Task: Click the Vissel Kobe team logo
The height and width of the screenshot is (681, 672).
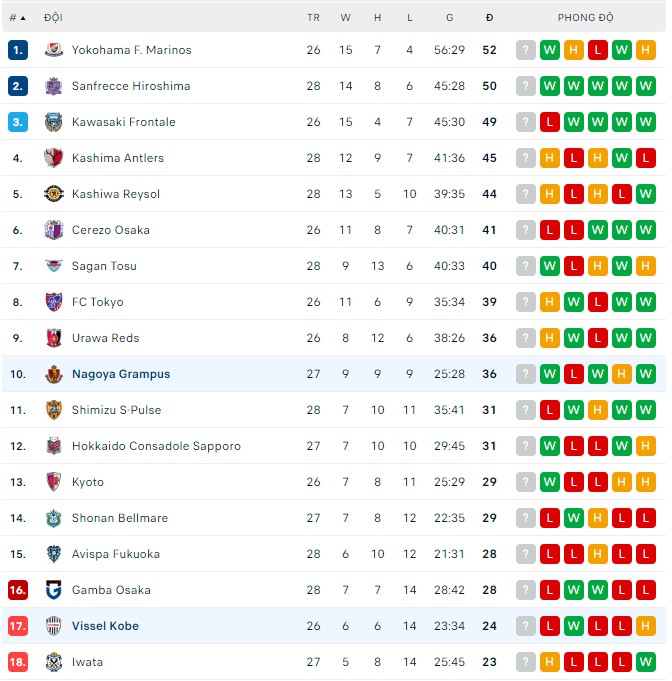Action: [54, 626]
